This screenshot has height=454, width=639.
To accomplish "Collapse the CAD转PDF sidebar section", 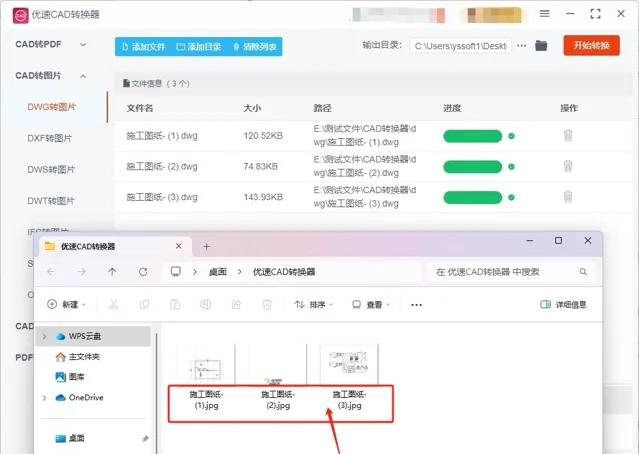I will [x=83, y=44].
